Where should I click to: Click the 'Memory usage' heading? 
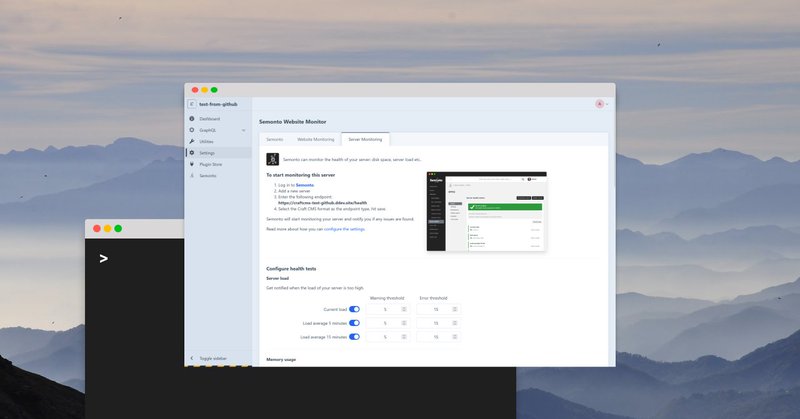(x=281, y=359)
